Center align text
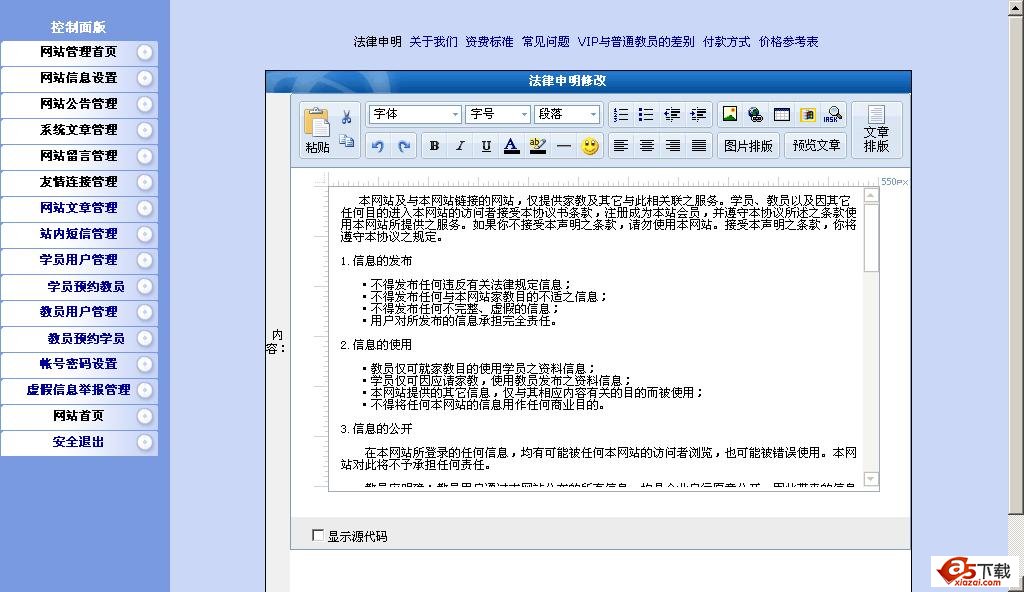Screen dimensions: 1024x592 pyautogui.click(x=647, y=146)
